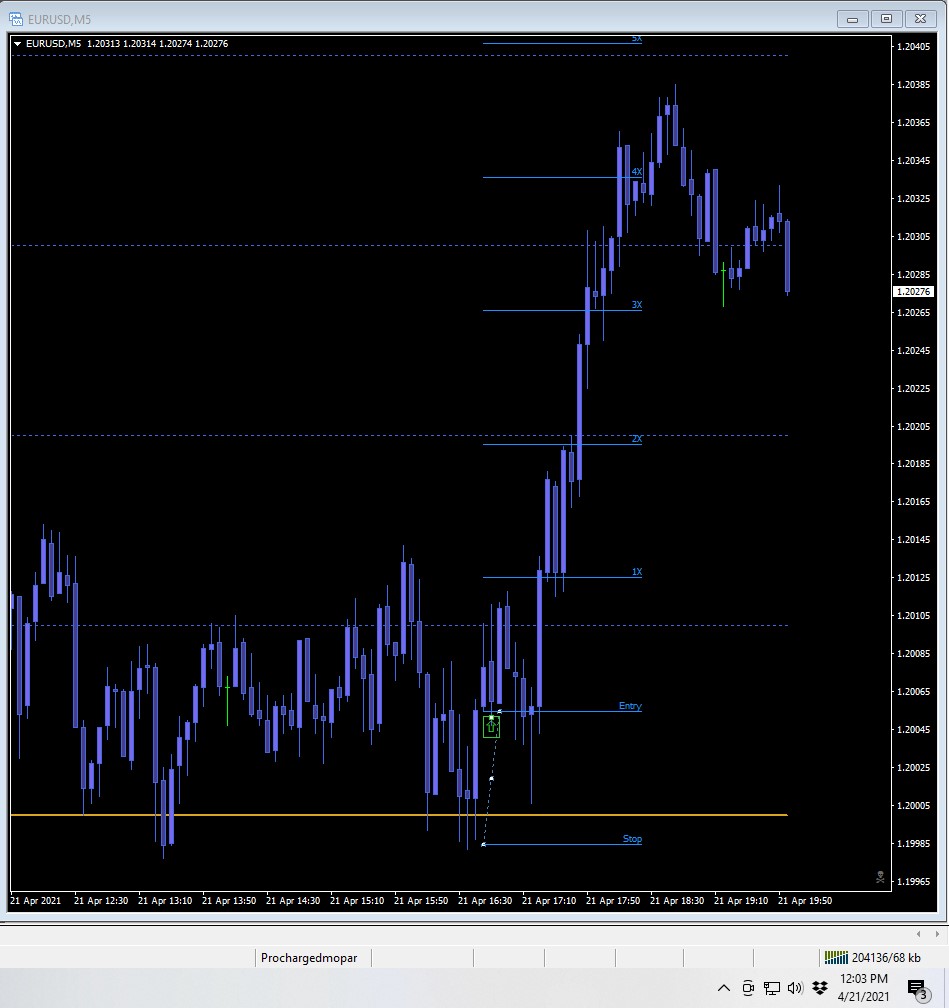The image size is (949, 1008).
Task: Minimize the EURUSD,M5 chart window
Action: [x=853, y=19]
